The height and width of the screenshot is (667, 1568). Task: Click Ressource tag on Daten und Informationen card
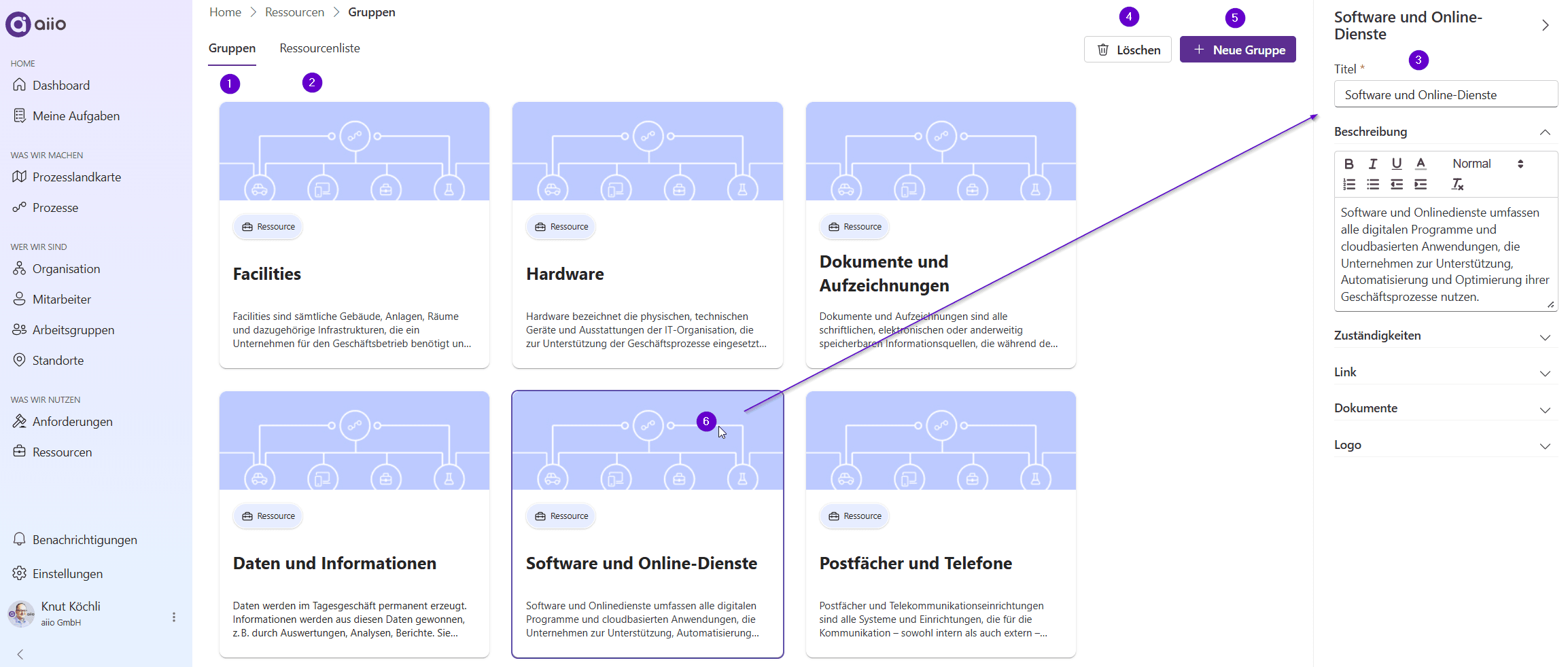268,516
